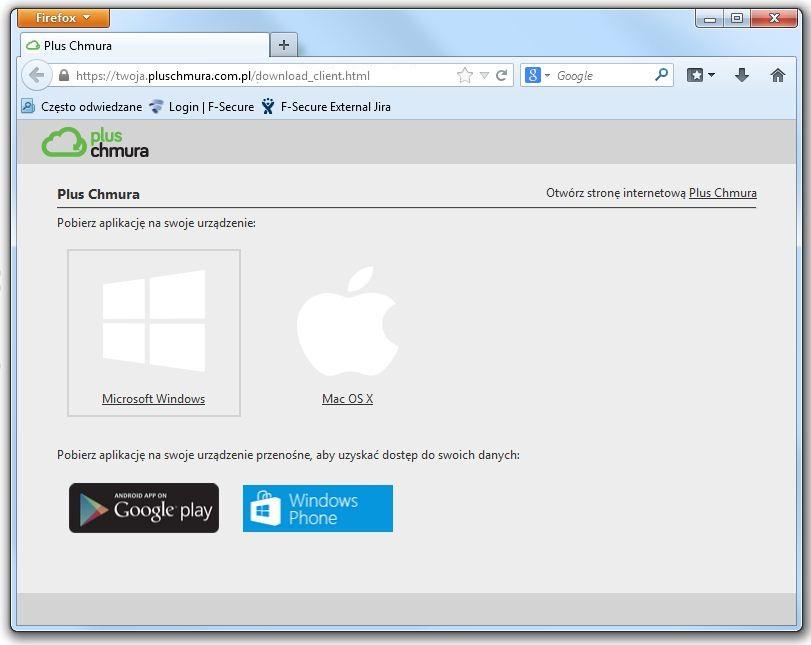Bookmark this page with the star icon
The image size is (811, 645).
pyautogui.click(x=464, y=76)
